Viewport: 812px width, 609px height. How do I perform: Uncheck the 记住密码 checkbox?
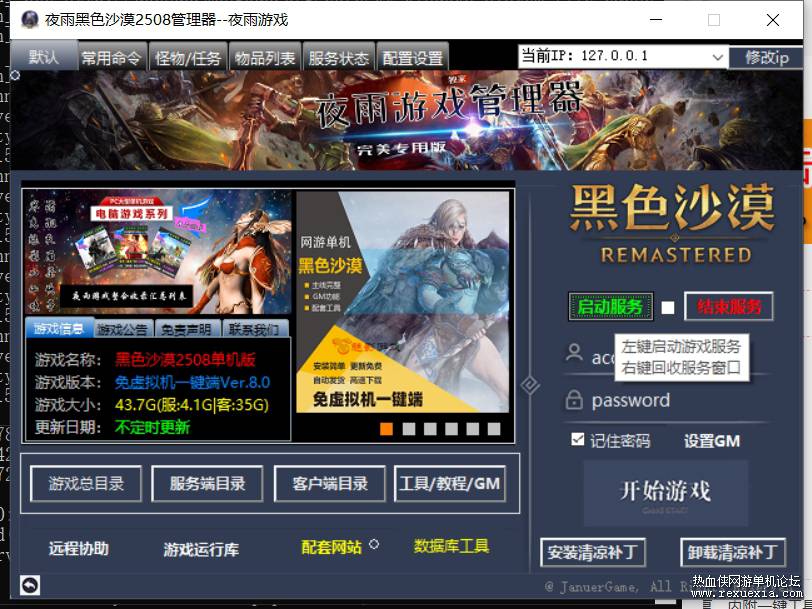577,440
